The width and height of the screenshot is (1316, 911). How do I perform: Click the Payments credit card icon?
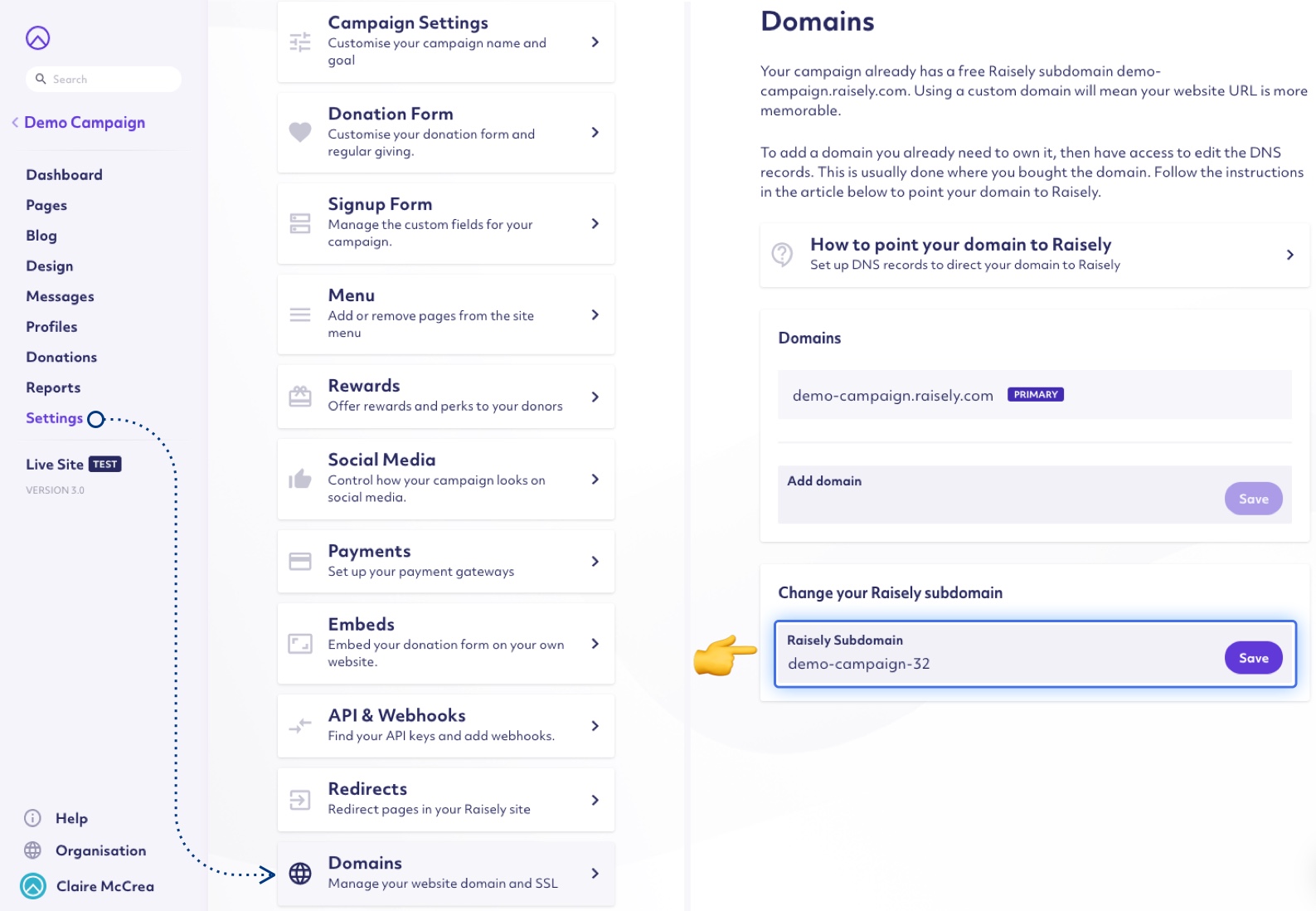[x=300, y=562]
